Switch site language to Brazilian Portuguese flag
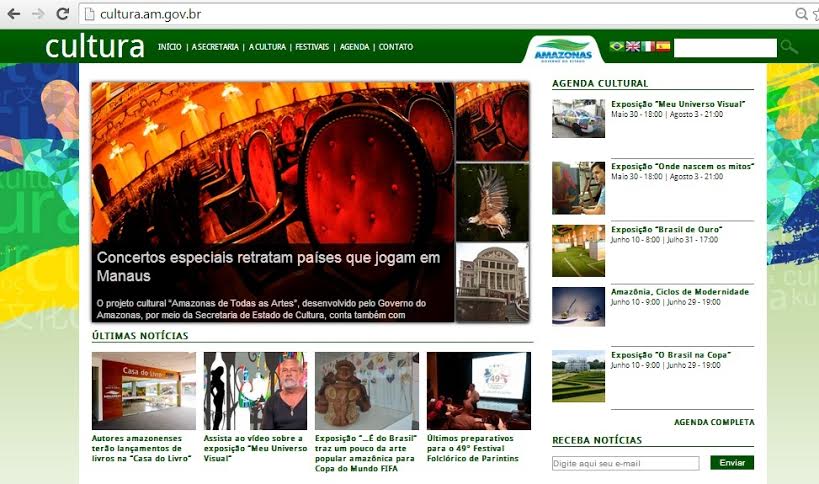Viewport: 819px width, 484px height. (617, 46)
